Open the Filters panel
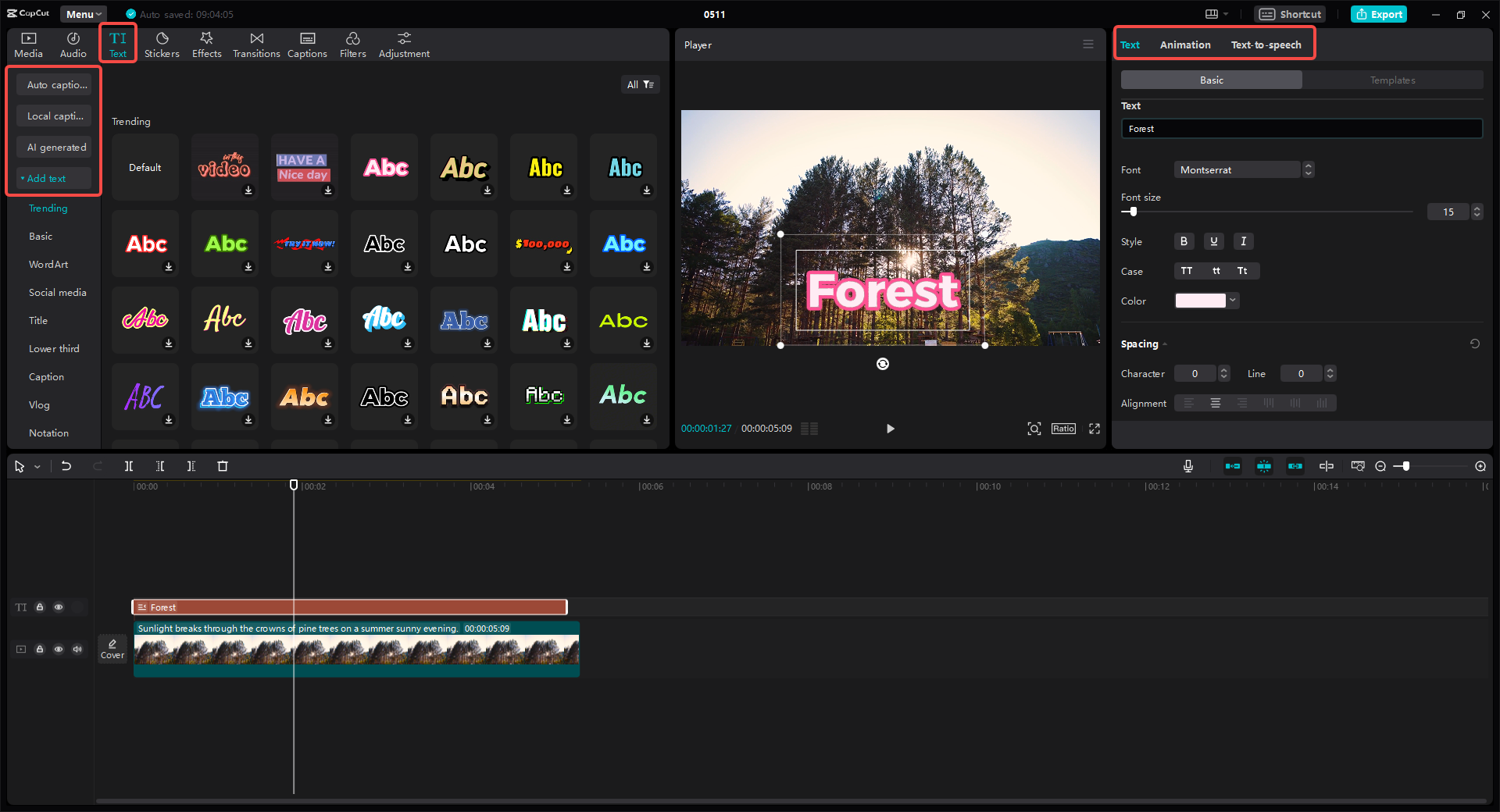 point(352,43)
